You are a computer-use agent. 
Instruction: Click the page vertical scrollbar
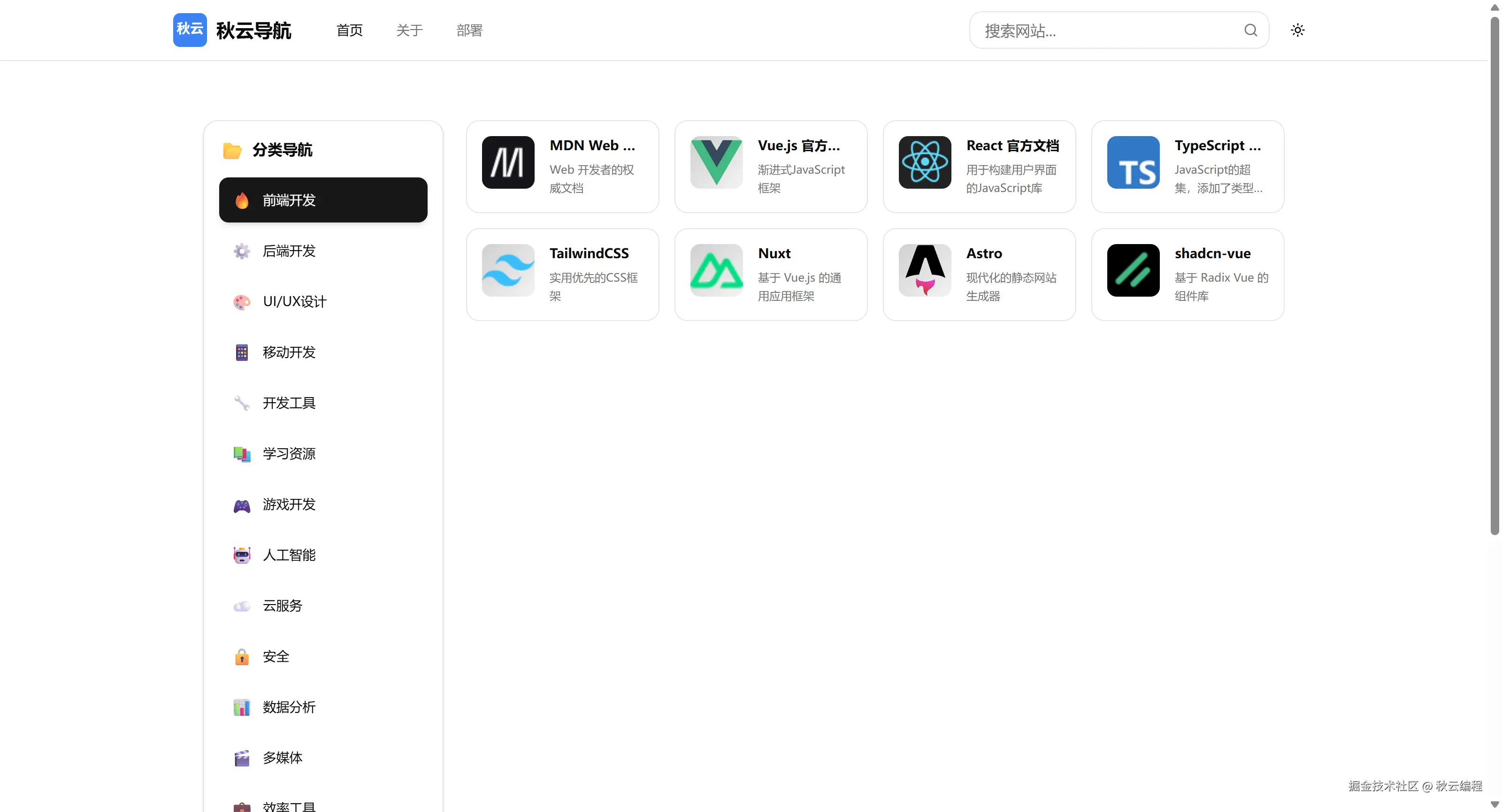1494,274
